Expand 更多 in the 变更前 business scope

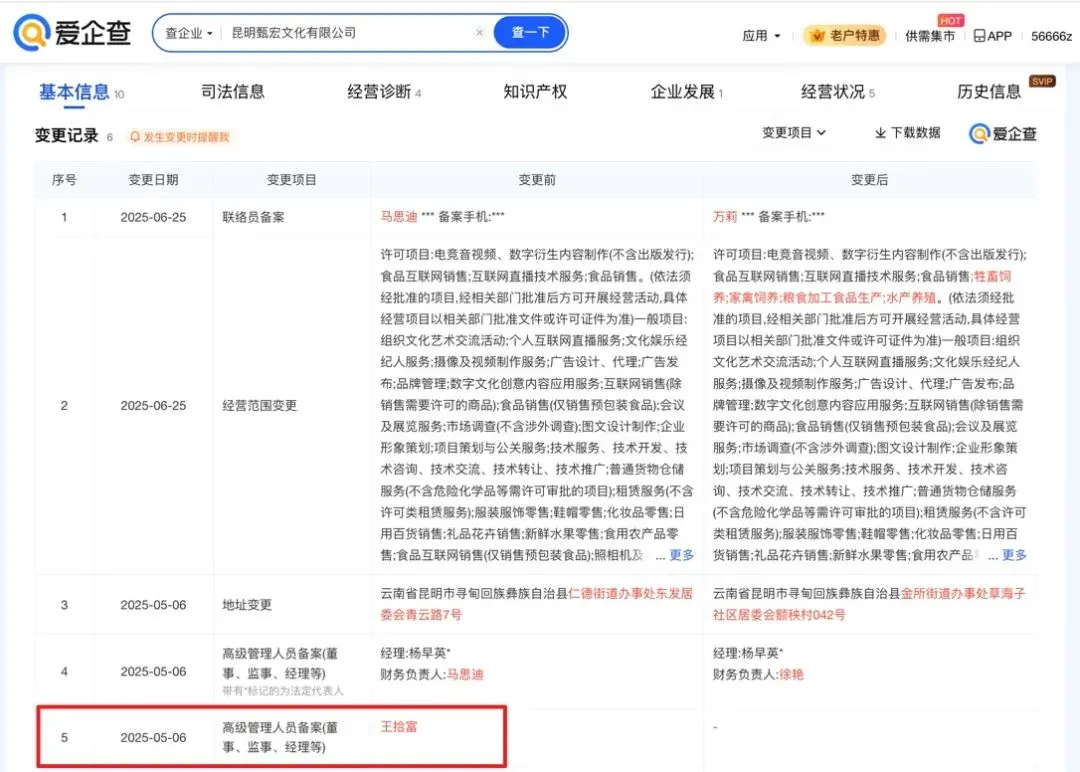point(681,555)
